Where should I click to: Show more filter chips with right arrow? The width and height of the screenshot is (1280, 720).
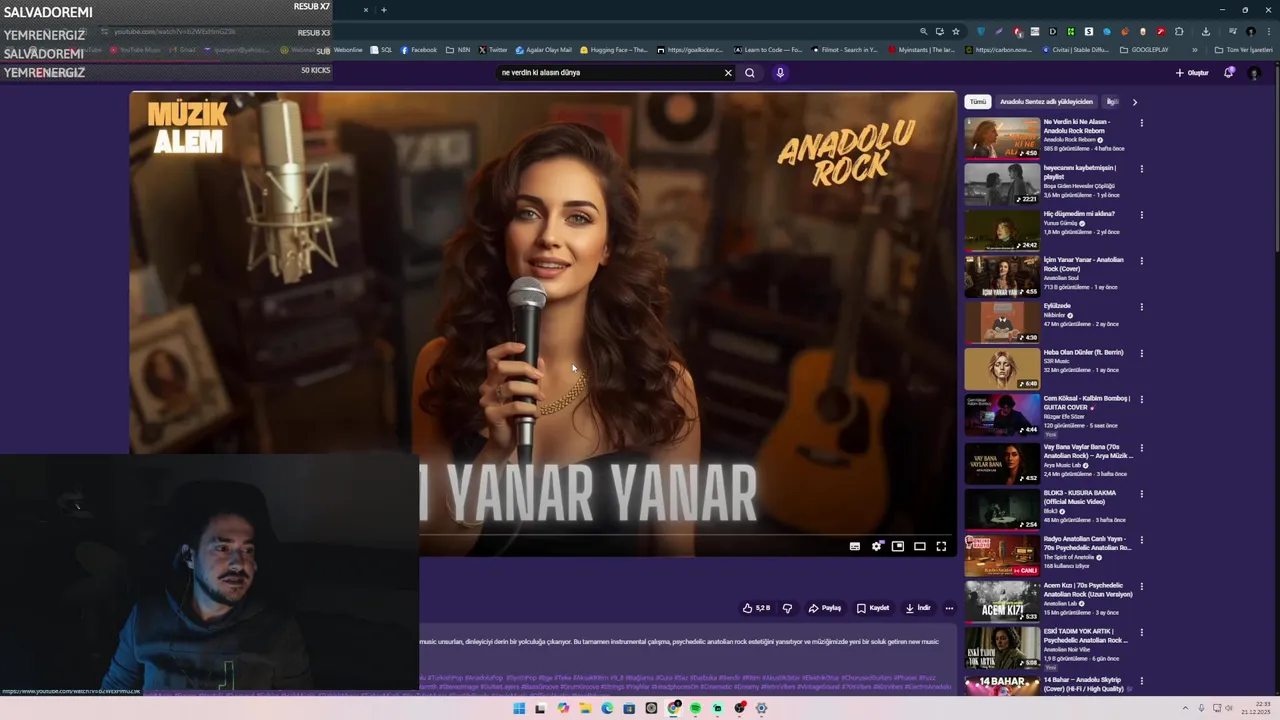click(1134, 102)
